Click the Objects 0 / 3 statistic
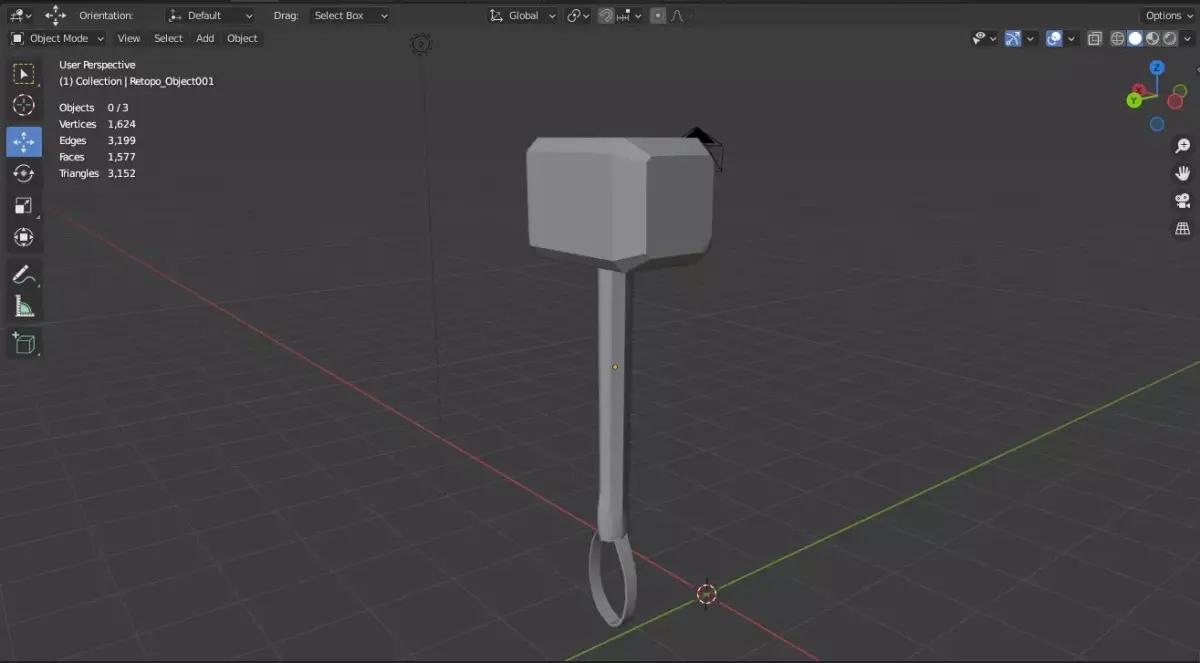This screenshot has width=1200, height=663. pos(94,108)
